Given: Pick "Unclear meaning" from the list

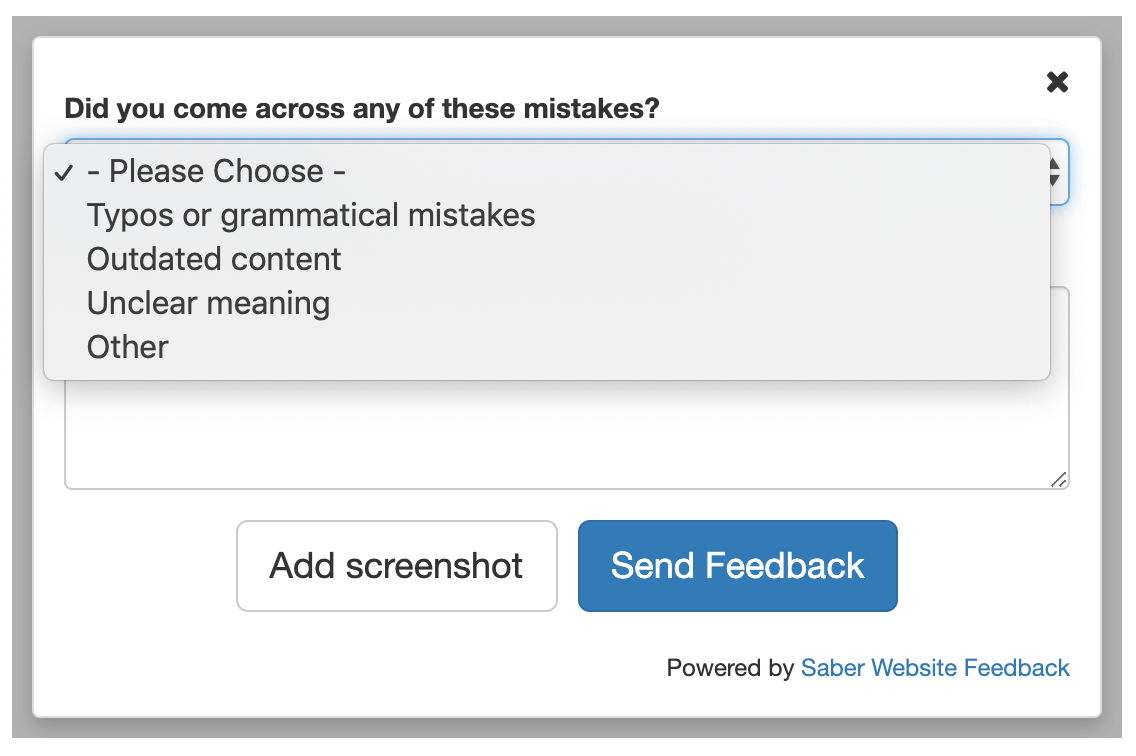Looking at the screenshot, I should (x=208, y=303).
